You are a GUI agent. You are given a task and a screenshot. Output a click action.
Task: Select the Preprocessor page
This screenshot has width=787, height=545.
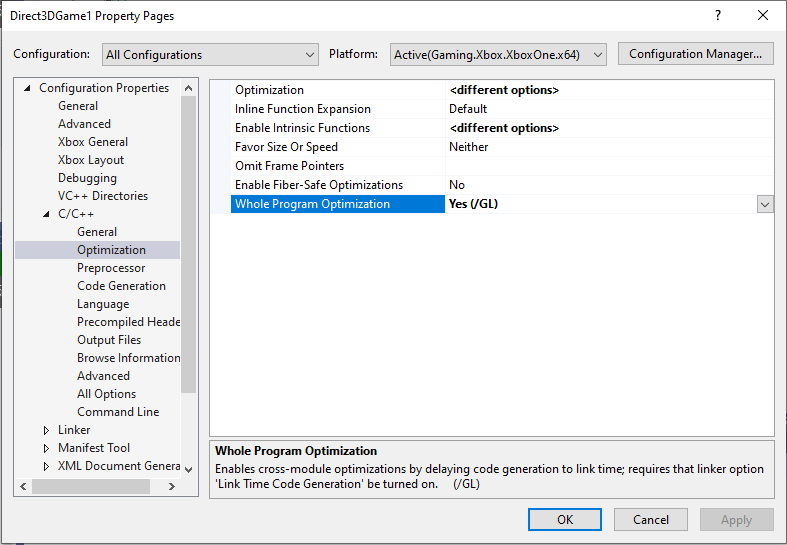111,268
